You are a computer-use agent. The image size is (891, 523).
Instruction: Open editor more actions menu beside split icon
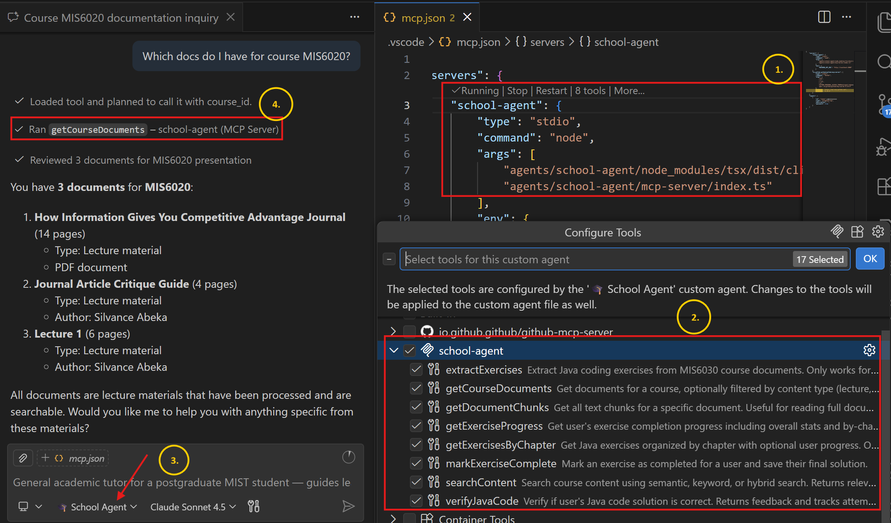coord(847,17)
